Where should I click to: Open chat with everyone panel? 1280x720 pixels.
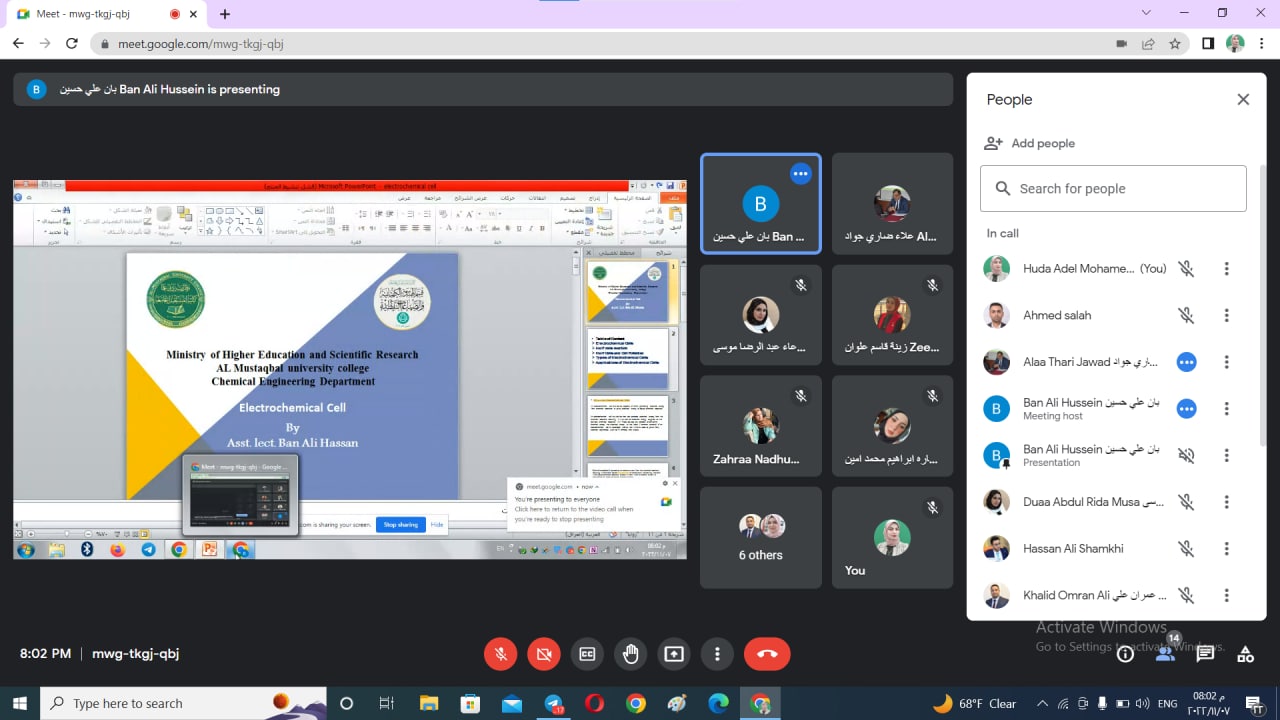pyautogui.click(x=1205, y=654)
